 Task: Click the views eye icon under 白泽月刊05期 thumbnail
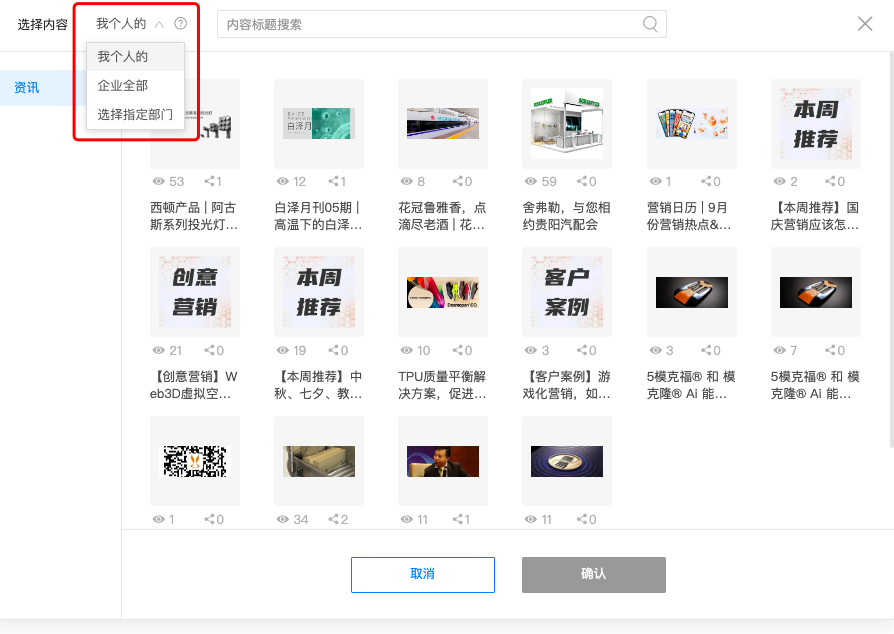click(x=282, y=181)
